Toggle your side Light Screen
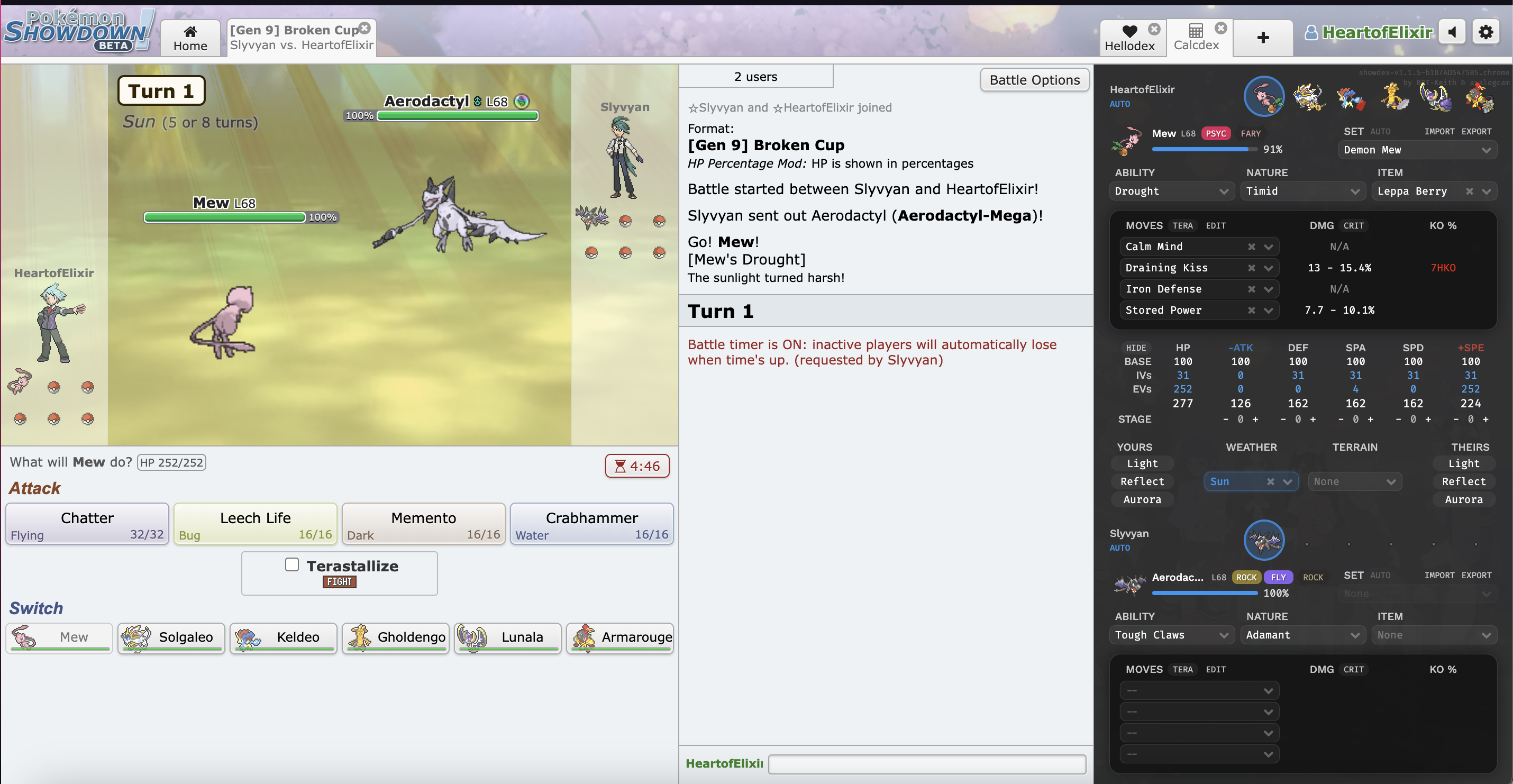 tap(1142, 463)
